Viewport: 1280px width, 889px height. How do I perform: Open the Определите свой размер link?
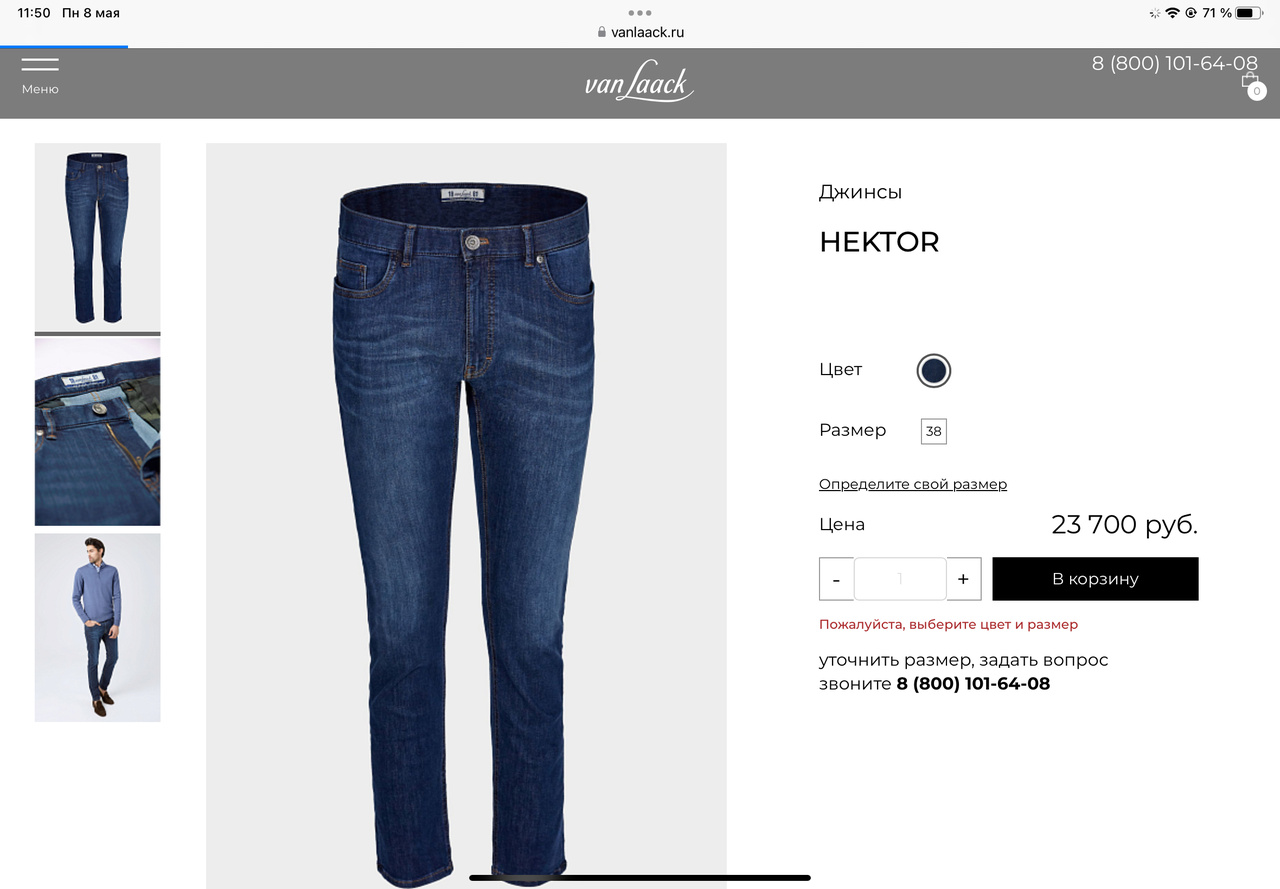point(913,484)
